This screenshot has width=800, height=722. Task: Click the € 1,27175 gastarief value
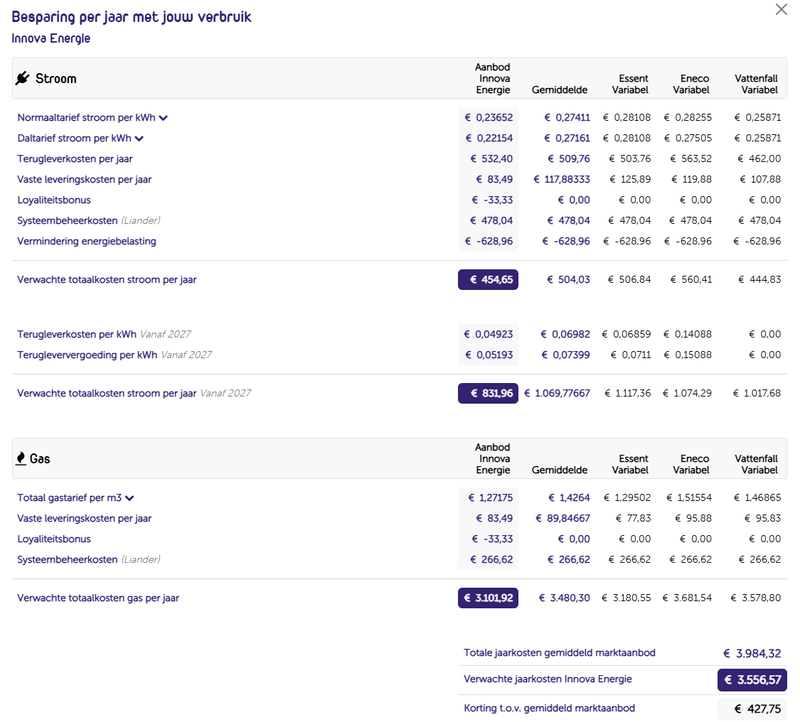(x=490, y=497)
